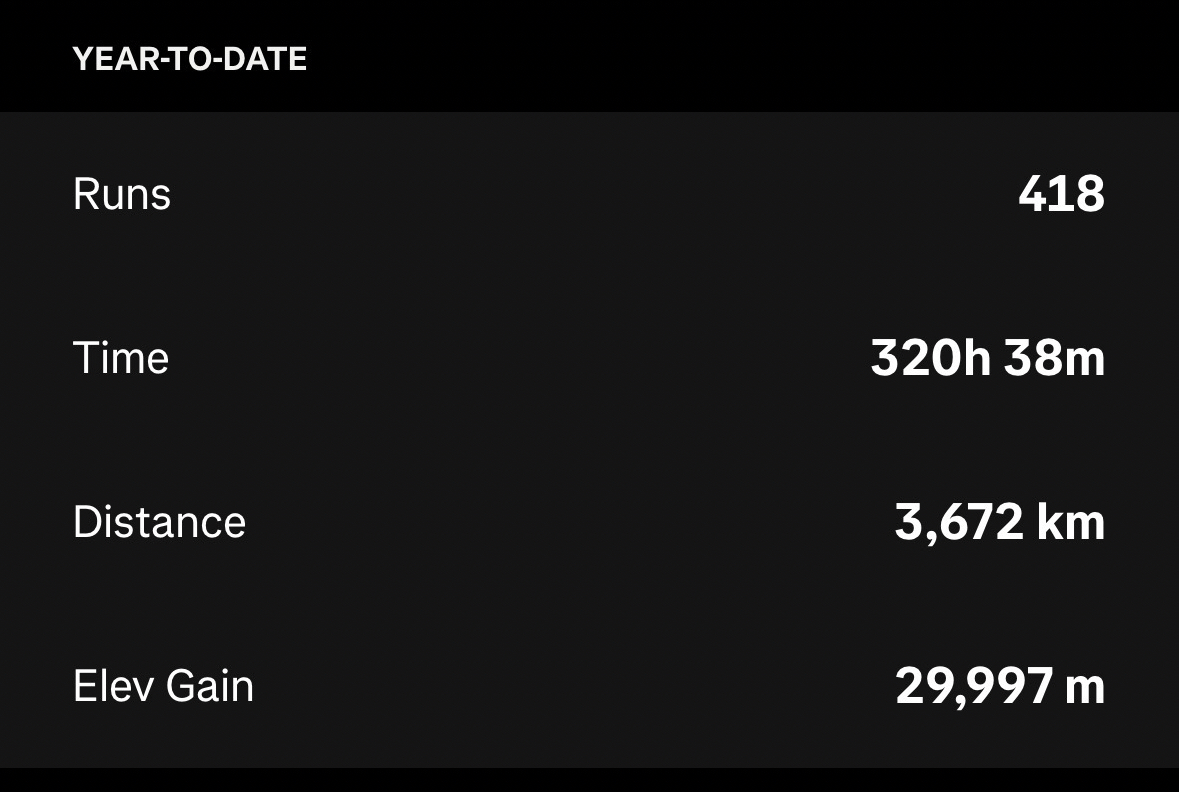Click the YEAR-TO-DATE section header

click(x=189, y=59)
